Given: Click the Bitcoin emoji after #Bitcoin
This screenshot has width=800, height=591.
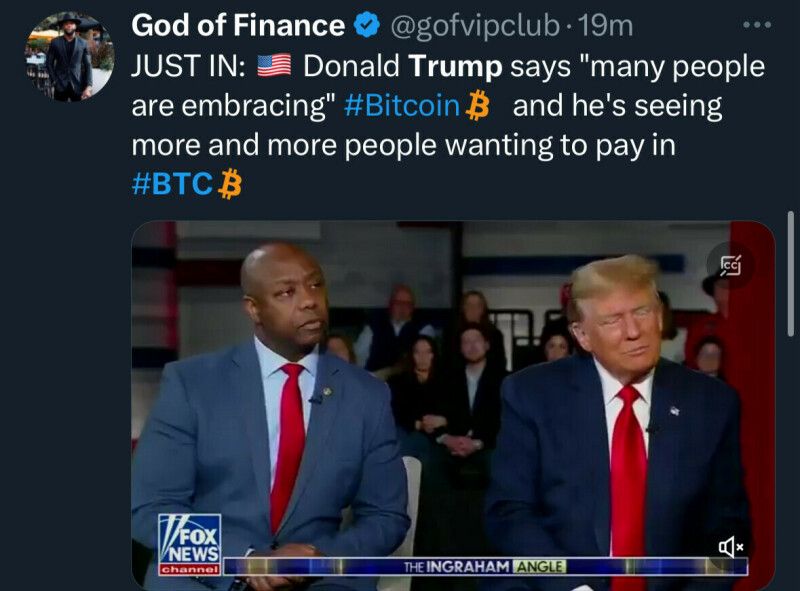Looking at the screenshot, I should 477,106.
